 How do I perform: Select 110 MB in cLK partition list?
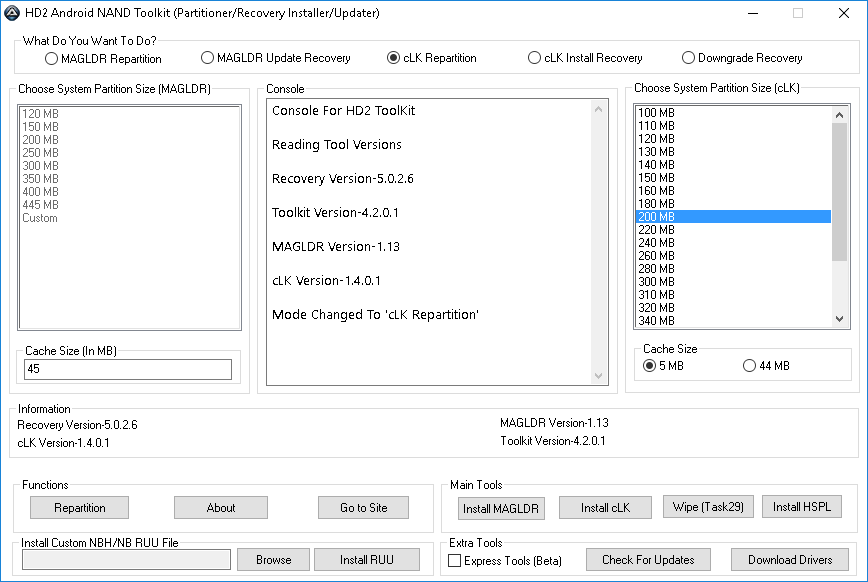[733, 126]
